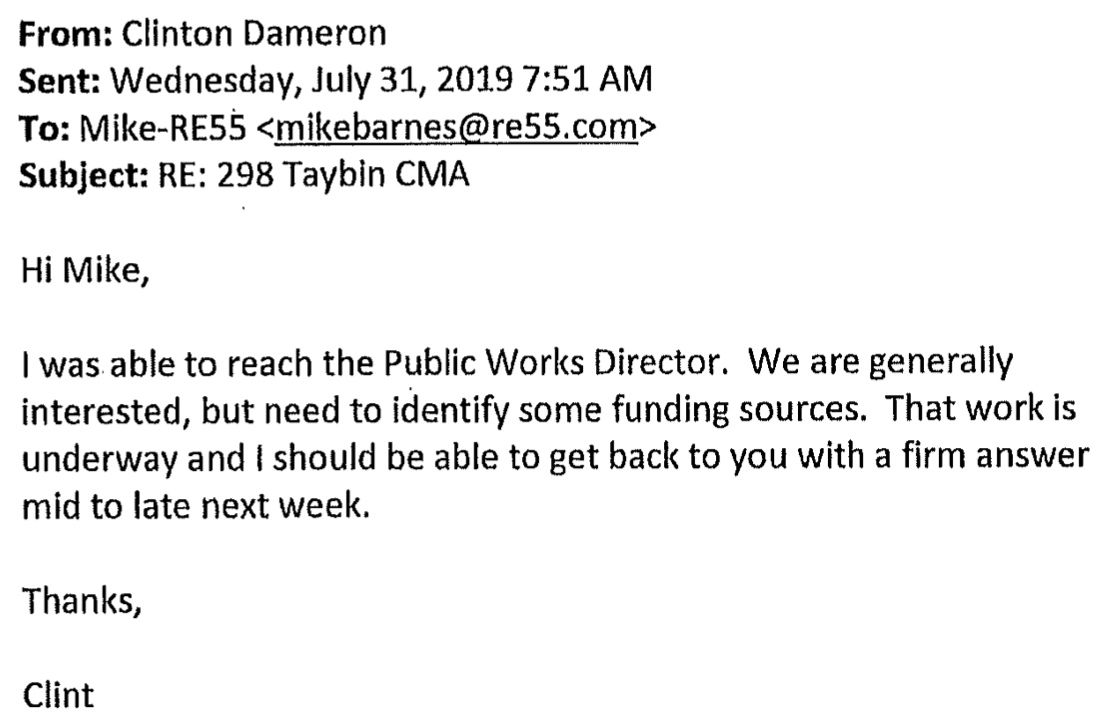Click the "Subject:" field label
1116x728 pixels.
click(x=81, y=175)
